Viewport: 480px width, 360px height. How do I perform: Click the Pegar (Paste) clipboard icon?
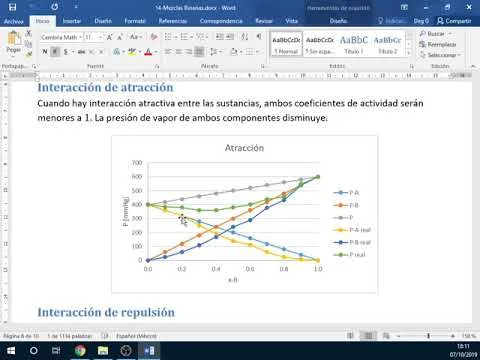coord(13,38)
